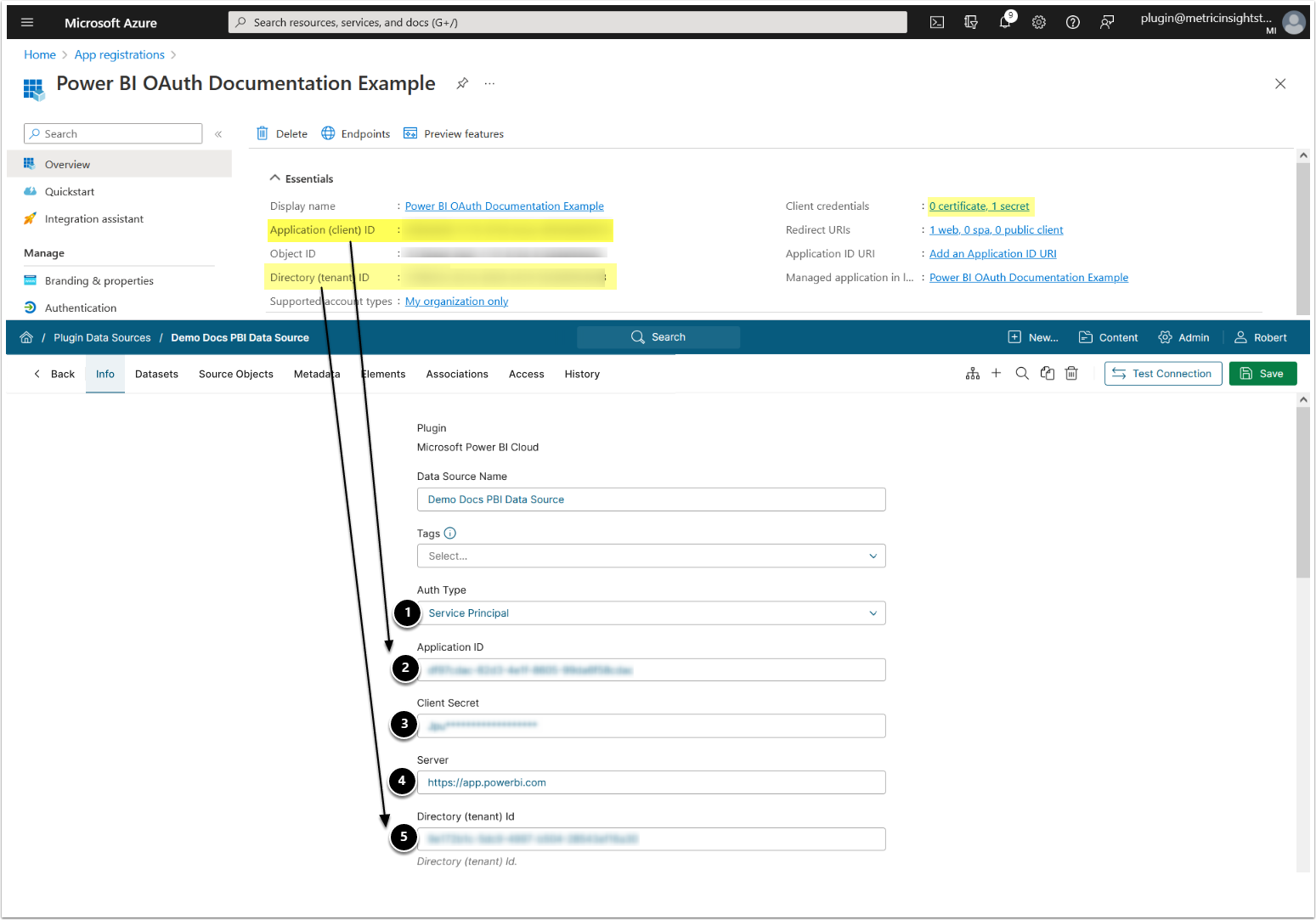Edit the Server URL field
This screenshot has width=1316, height=920.
(x=651, y=782)
